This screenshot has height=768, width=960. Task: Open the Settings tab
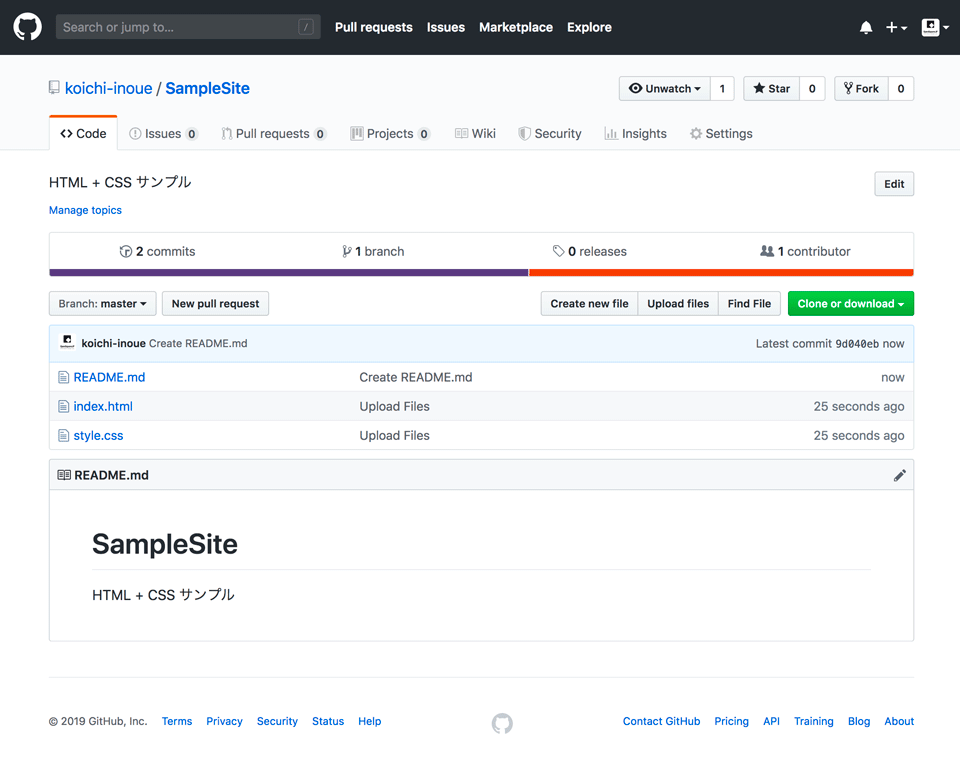click(721, 134)
